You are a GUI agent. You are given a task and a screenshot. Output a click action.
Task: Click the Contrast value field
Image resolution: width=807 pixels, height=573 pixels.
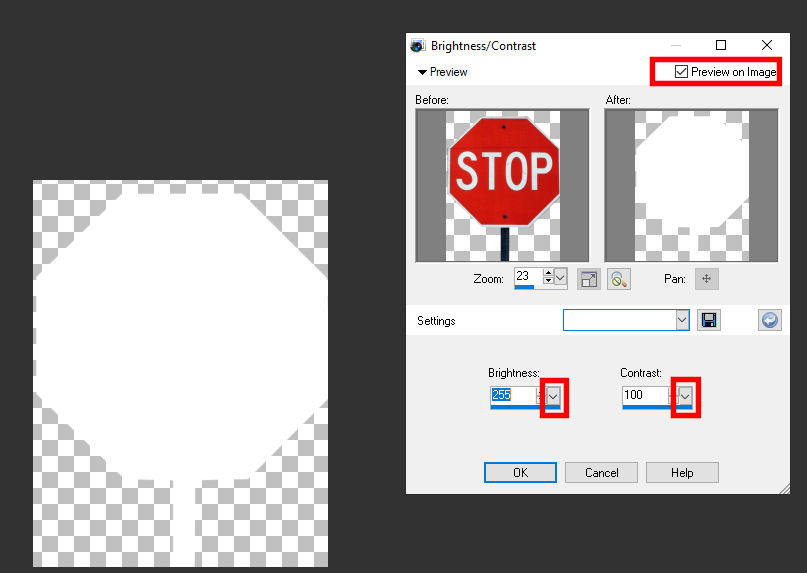coord(645,395)
